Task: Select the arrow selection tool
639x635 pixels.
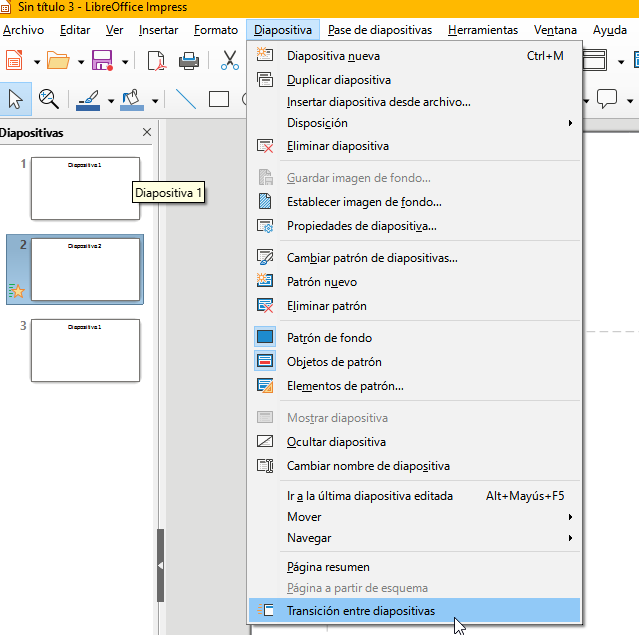Action: [x=15, y=99]
